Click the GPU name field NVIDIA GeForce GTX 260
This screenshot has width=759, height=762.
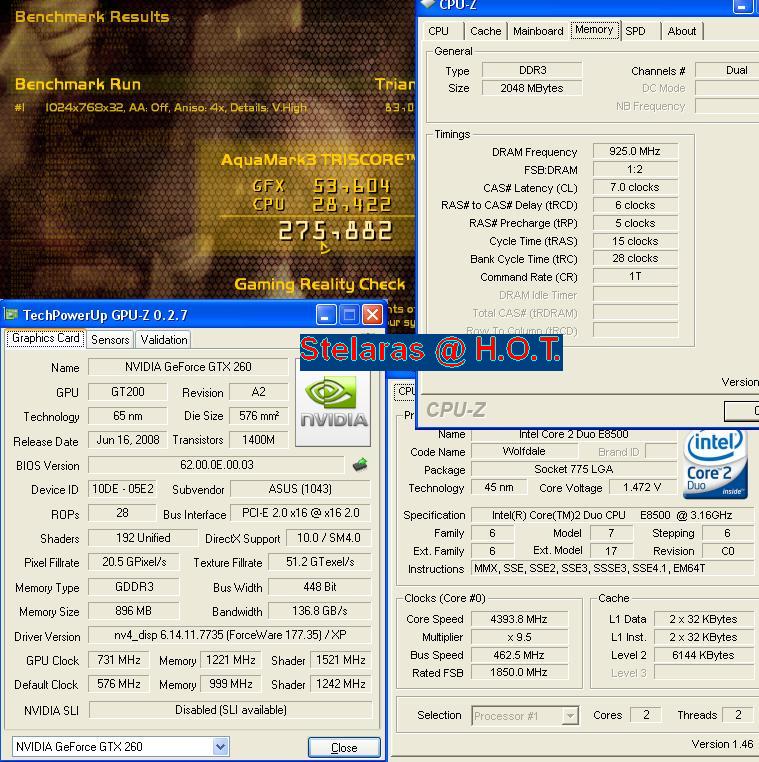[x=188, y=367]
